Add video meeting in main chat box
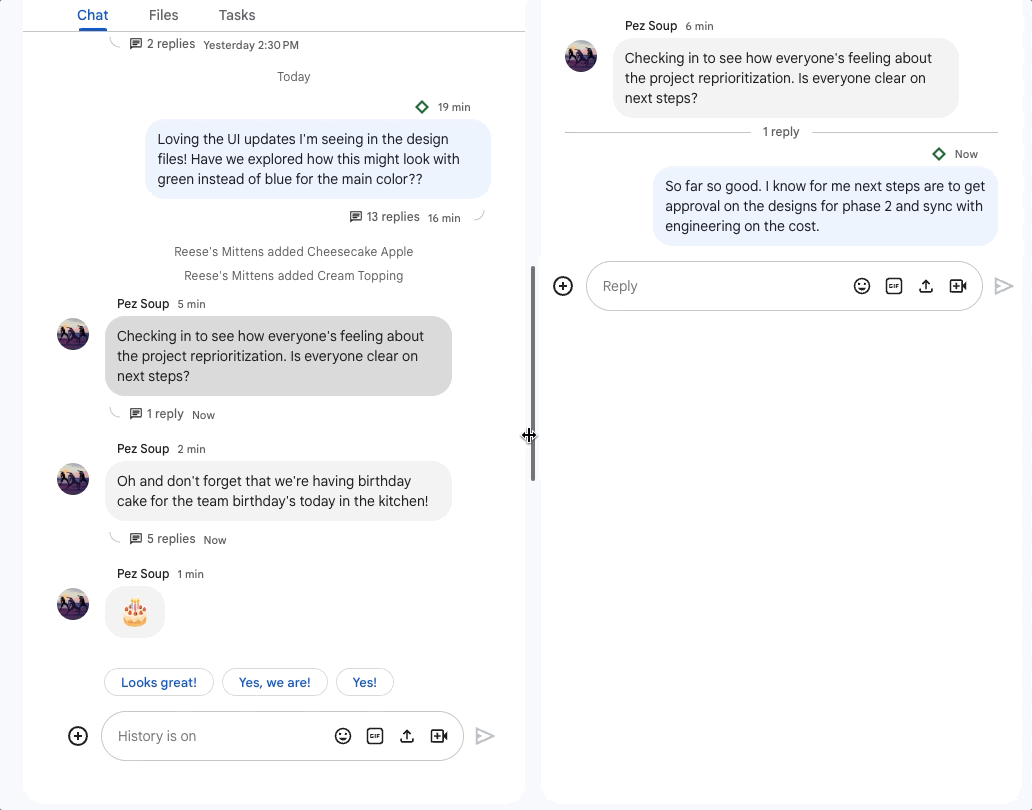 pos(439,736)
